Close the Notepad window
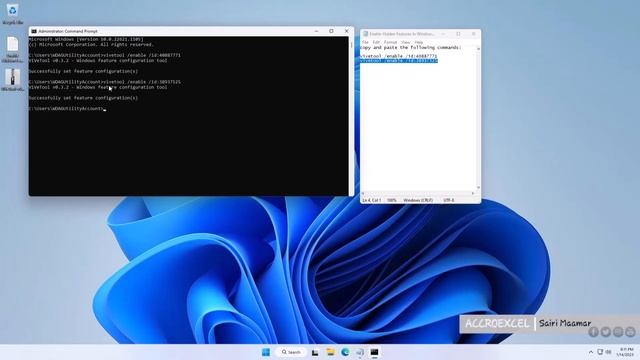640x360 pixels. tap(473, 34)
